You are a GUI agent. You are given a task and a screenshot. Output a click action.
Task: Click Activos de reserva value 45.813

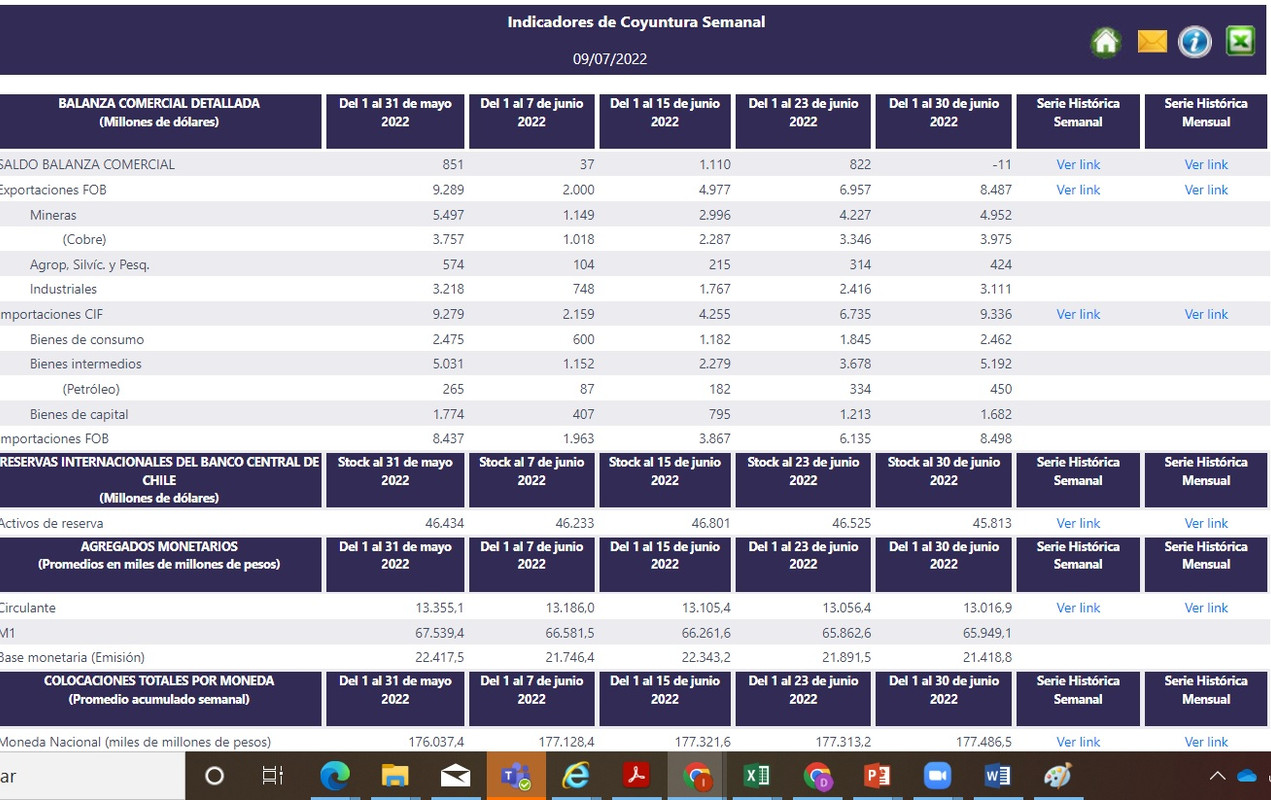[991, 523]
